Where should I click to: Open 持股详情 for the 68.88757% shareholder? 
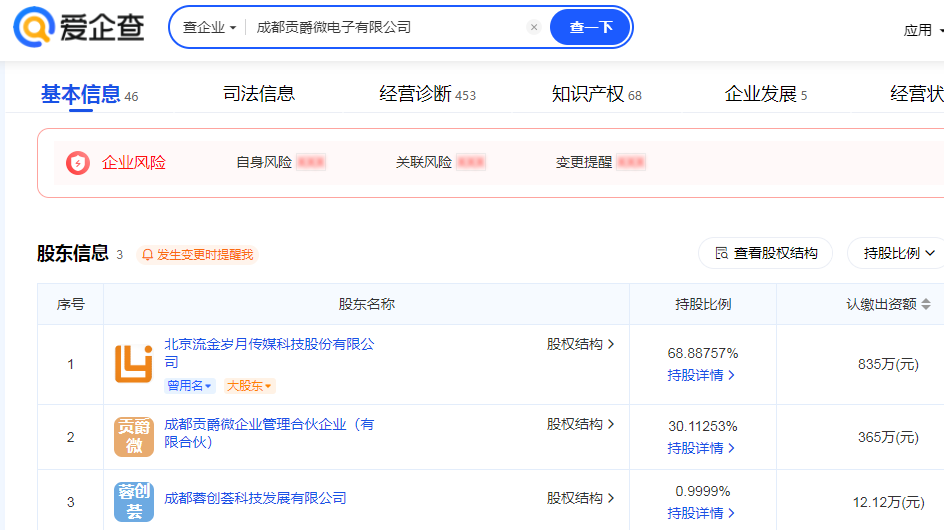[701, 375]
